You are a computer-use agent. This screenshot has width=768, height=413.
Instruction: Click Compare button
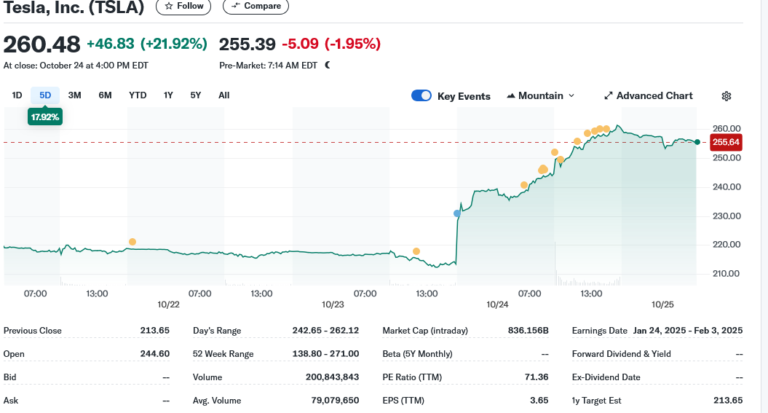(256, 6)
